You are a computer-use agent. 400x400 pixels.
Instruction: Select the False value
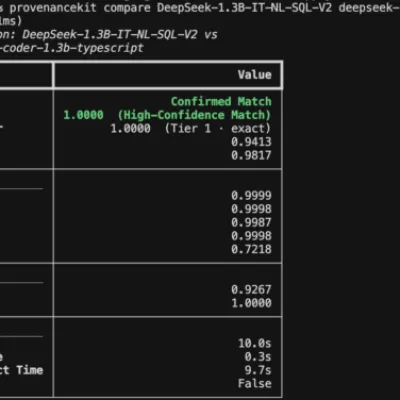(x=255, y=383)
